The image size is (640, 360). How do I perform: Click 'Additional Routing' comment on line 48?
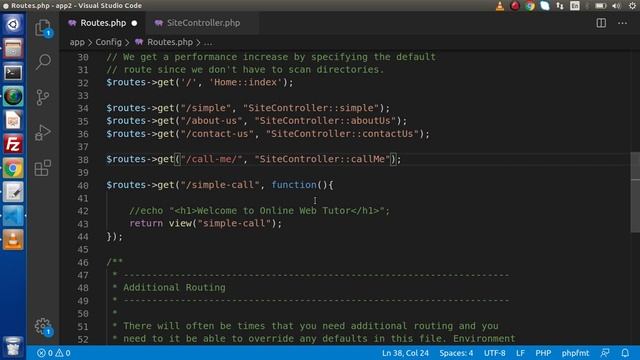(x=174, y=287)
